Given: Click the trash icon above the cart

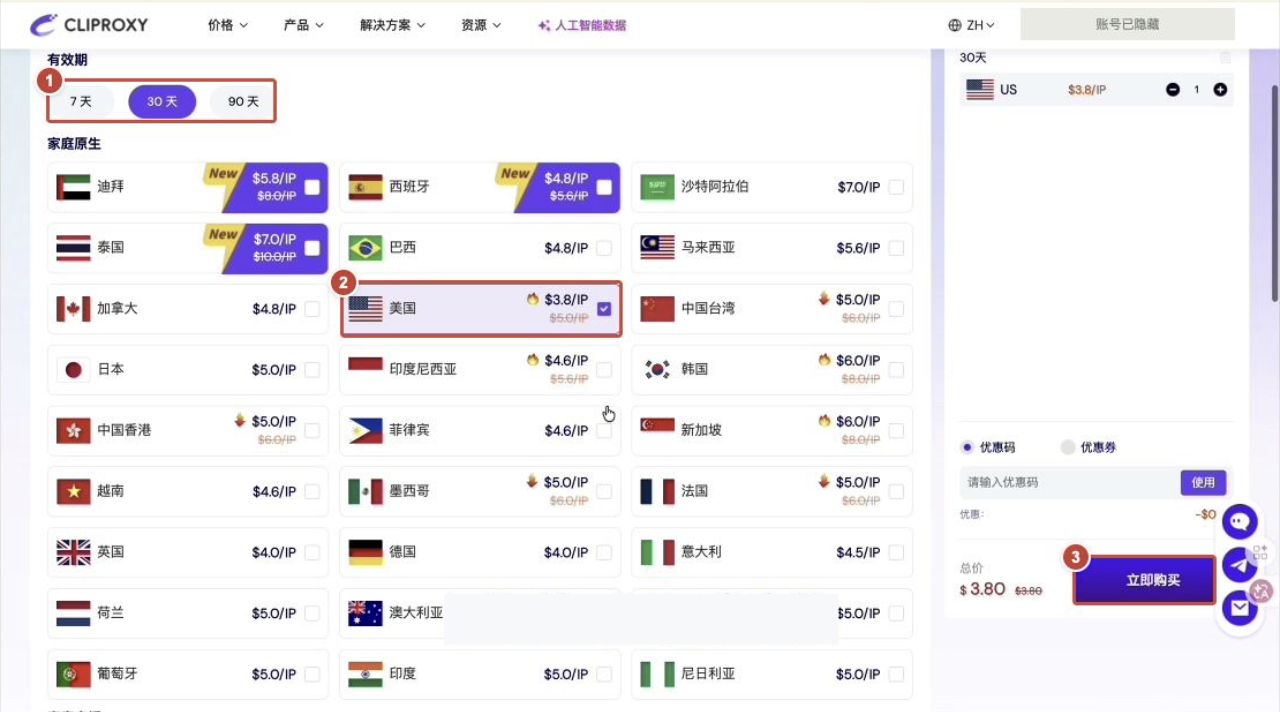Looking at the screenshot, I should pos(1225,58).
